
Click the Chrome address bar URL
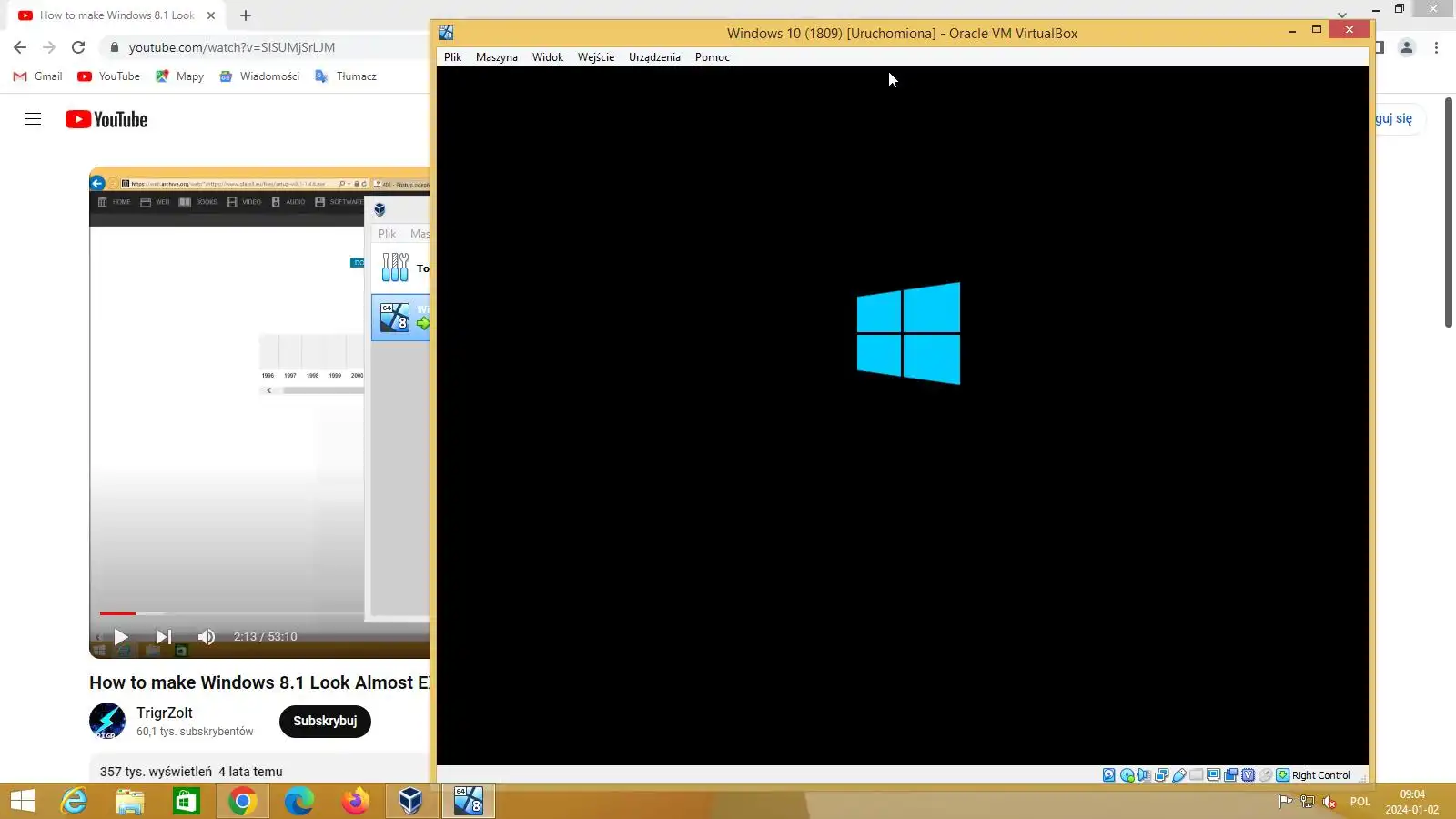[232, 47]
